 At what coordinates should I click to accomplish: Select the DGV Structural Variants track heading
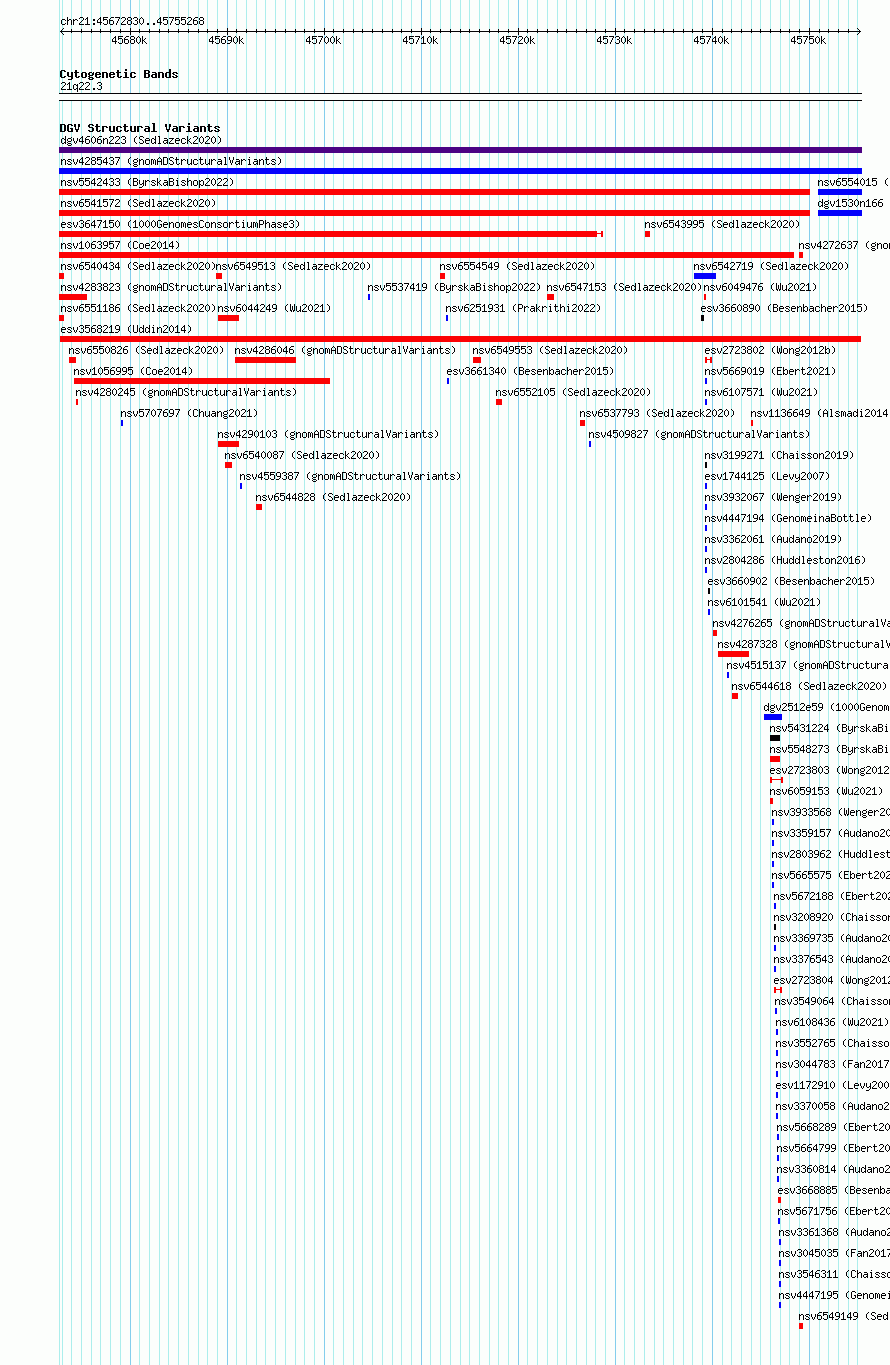tap(140, 128)
